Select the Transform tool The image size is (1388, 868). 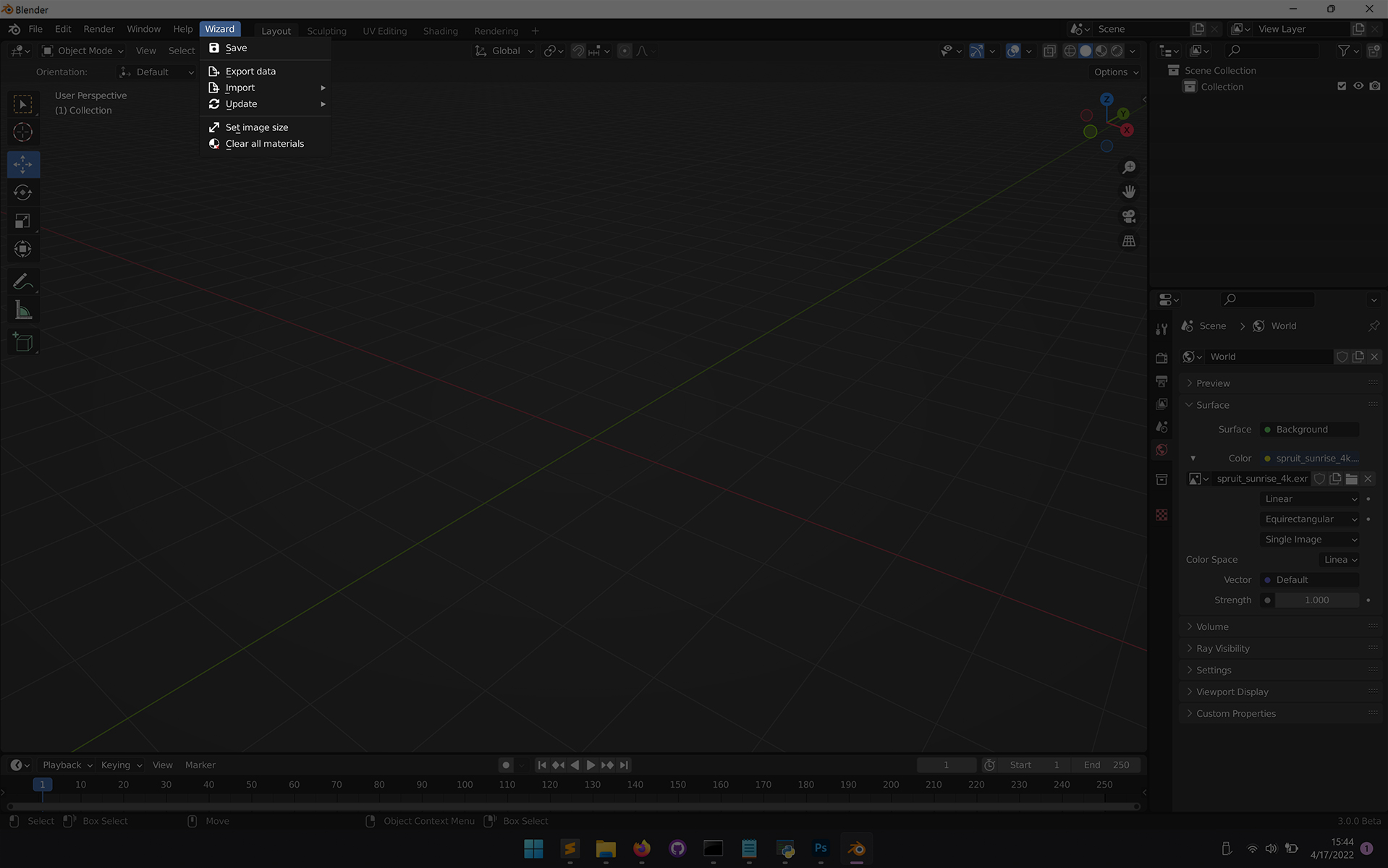pyautogui.click(x=23, y=250)
